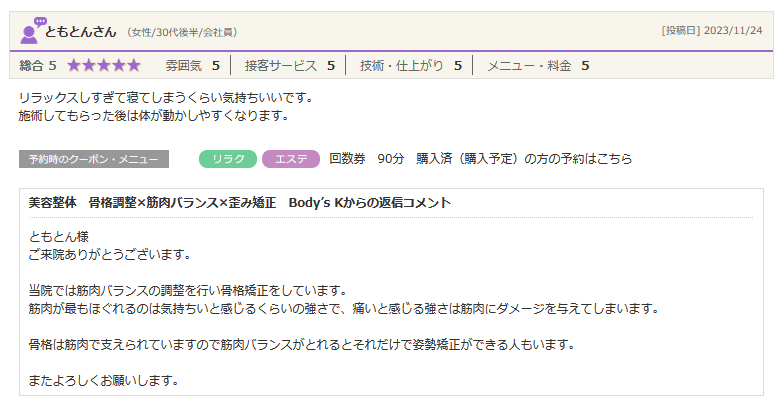The image size is (781, 411).
Task: Open reviewer ともとんさん's name
Action: coord(81,31)
